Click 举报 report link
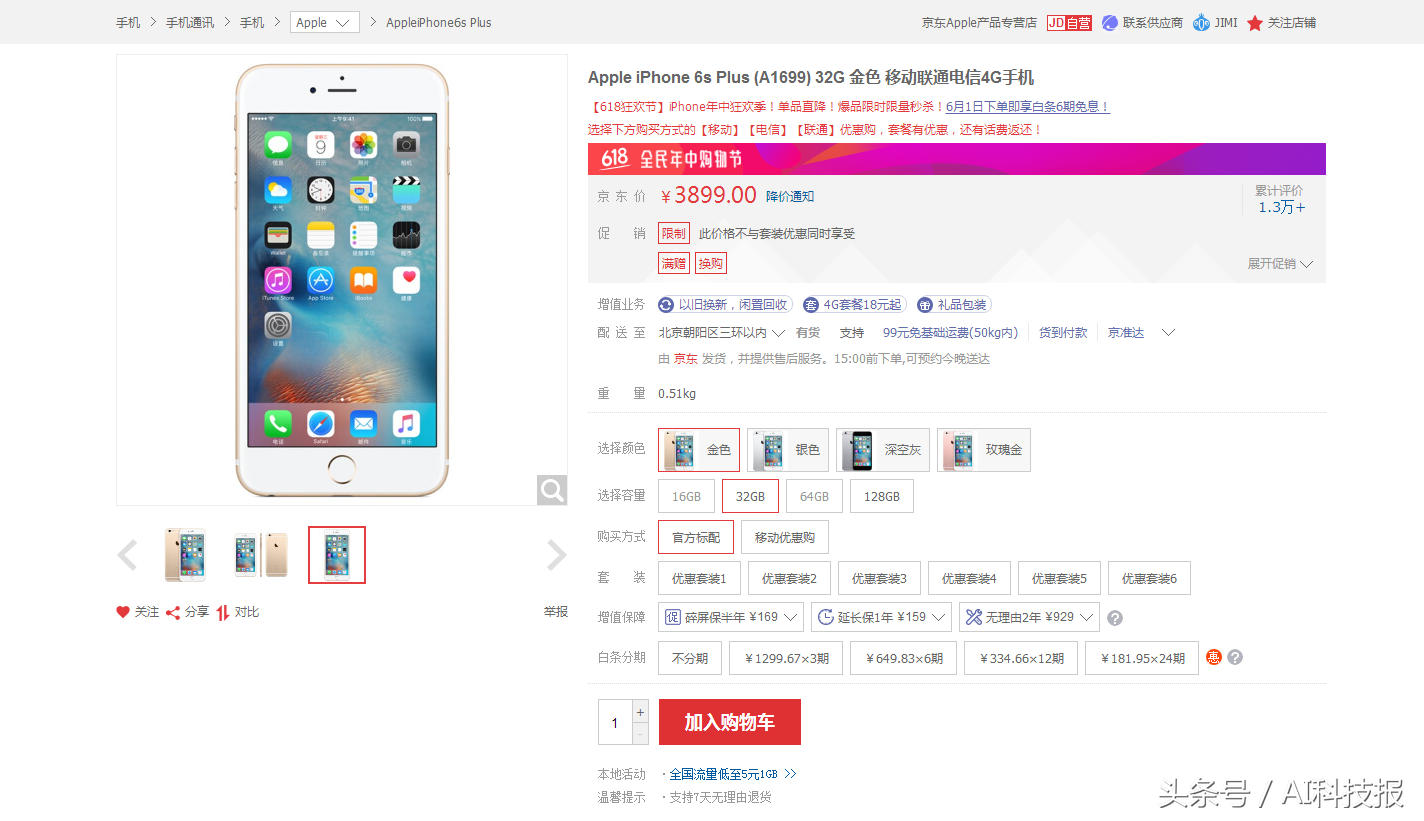The image size is (1424, 821). tap(556, 612)
